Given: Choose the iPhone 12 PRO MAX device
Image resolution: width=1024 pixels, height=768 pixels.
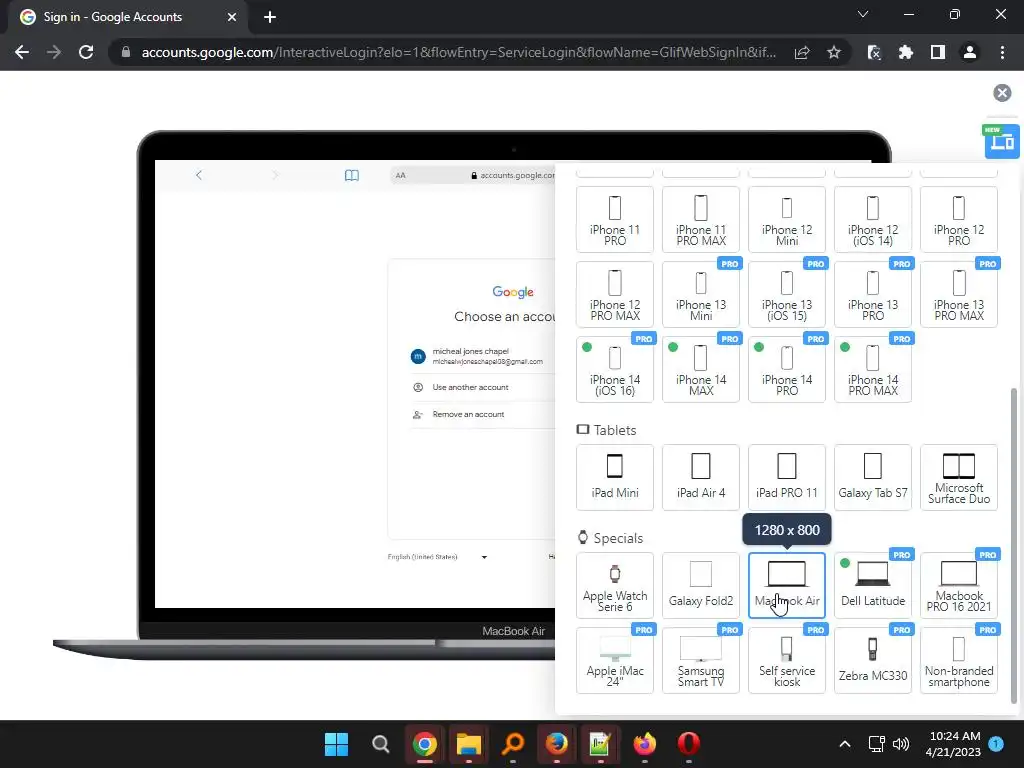Looking at the screenshot, I should point(615,295).
